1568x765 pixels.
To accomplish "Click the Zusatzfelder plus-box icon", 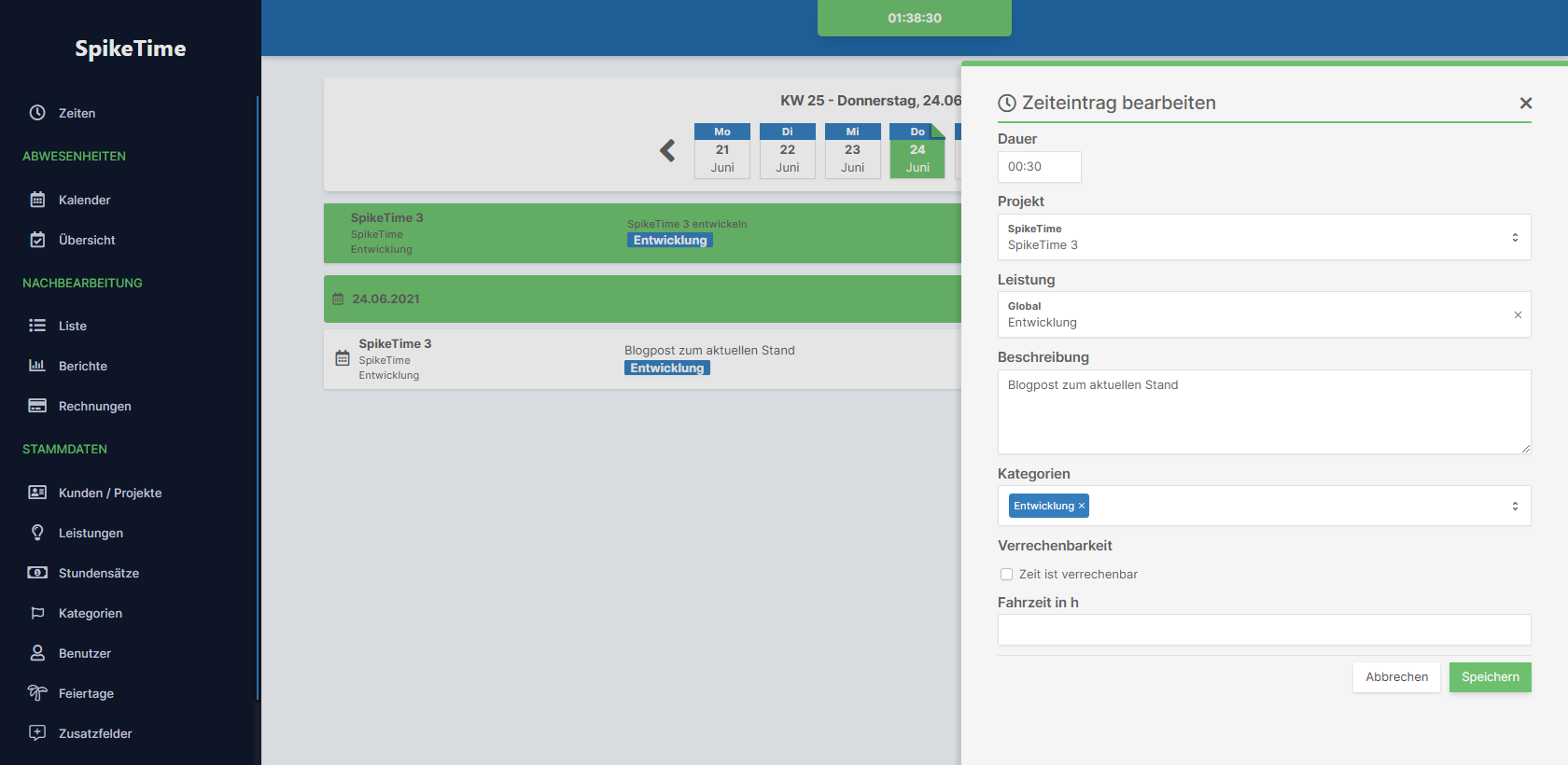I will (x=37, y=733).
